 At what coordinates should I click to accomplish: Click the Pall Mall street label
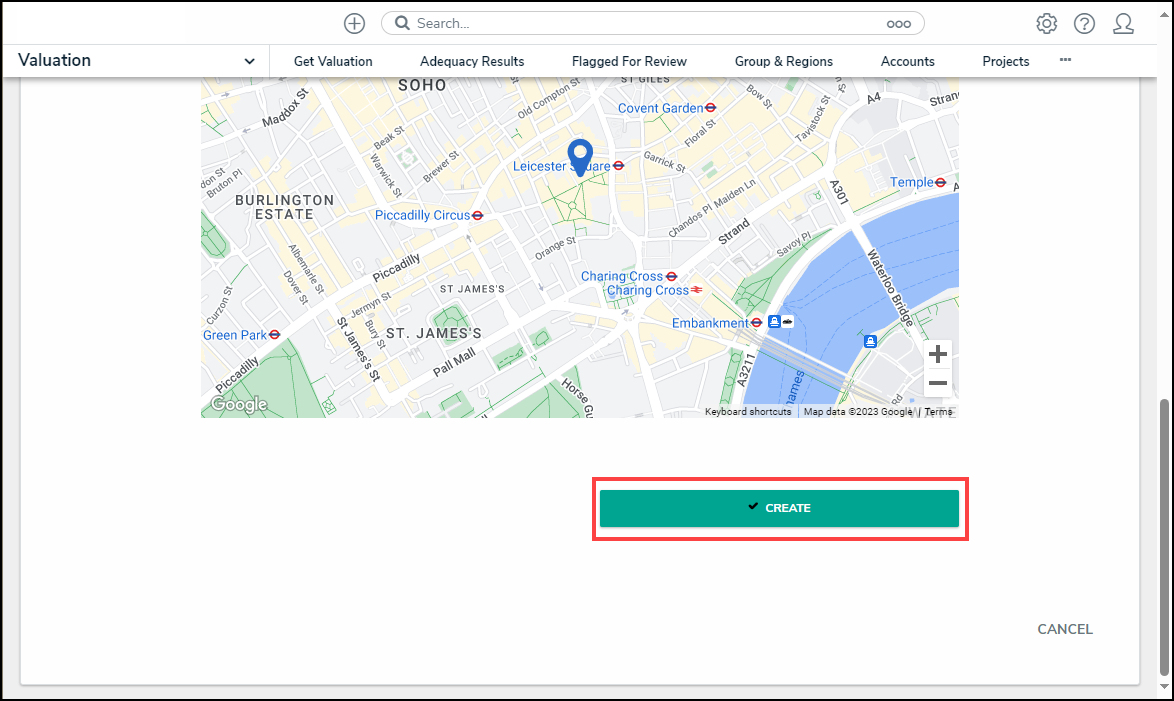(x=454, y=362)
